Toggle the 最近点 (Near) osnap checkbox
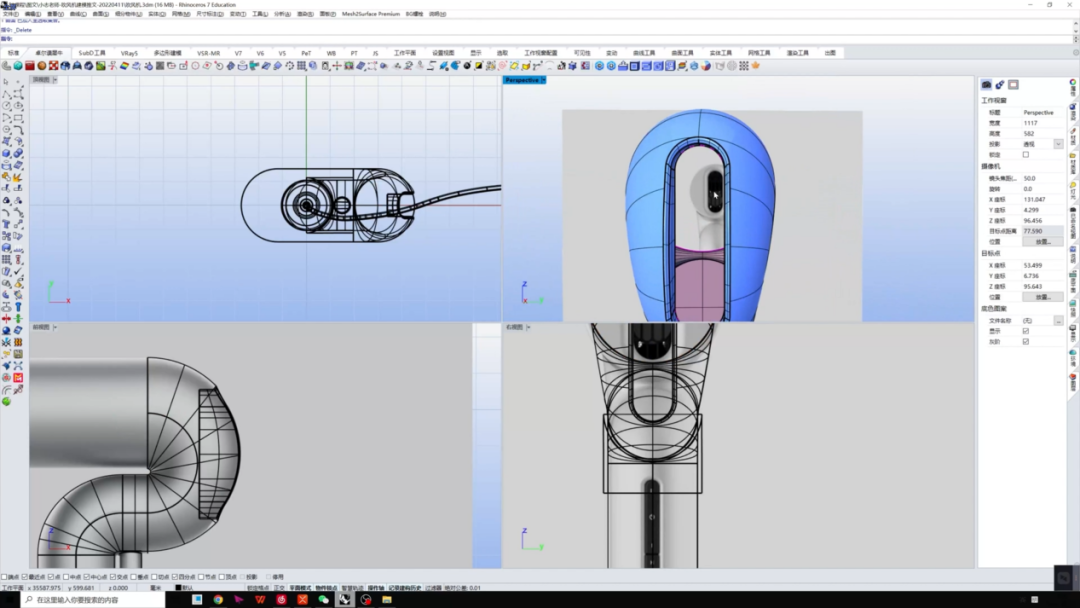 click(x=25, y=577)
